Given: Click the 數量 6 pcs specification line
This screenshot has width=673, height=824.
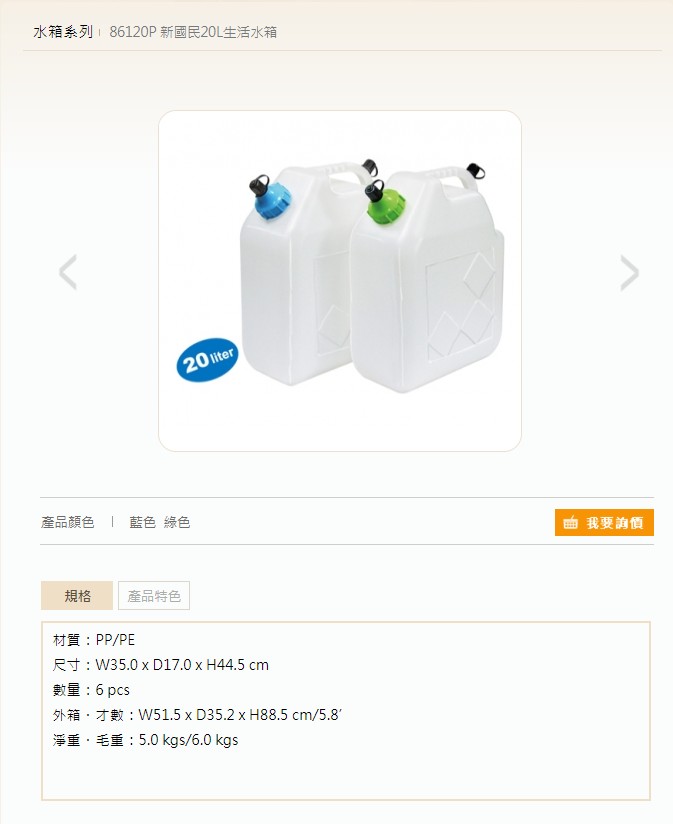Looking at the screenshot, I should click(x=91, y=690).
